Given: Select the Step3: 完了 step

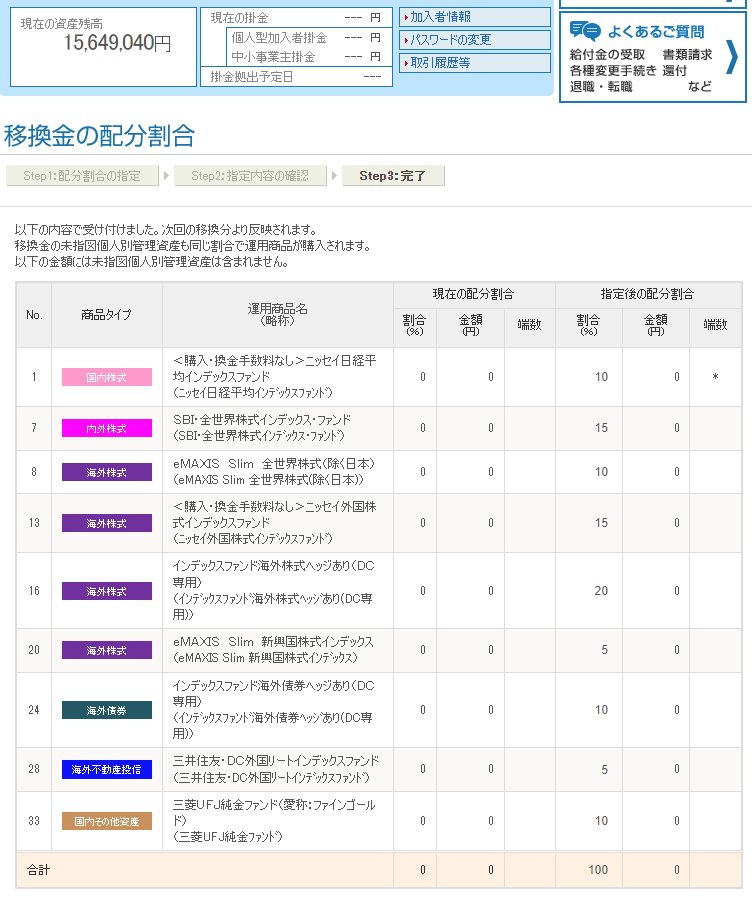Looking at the screenshot, I should click(x=393, y=176).
